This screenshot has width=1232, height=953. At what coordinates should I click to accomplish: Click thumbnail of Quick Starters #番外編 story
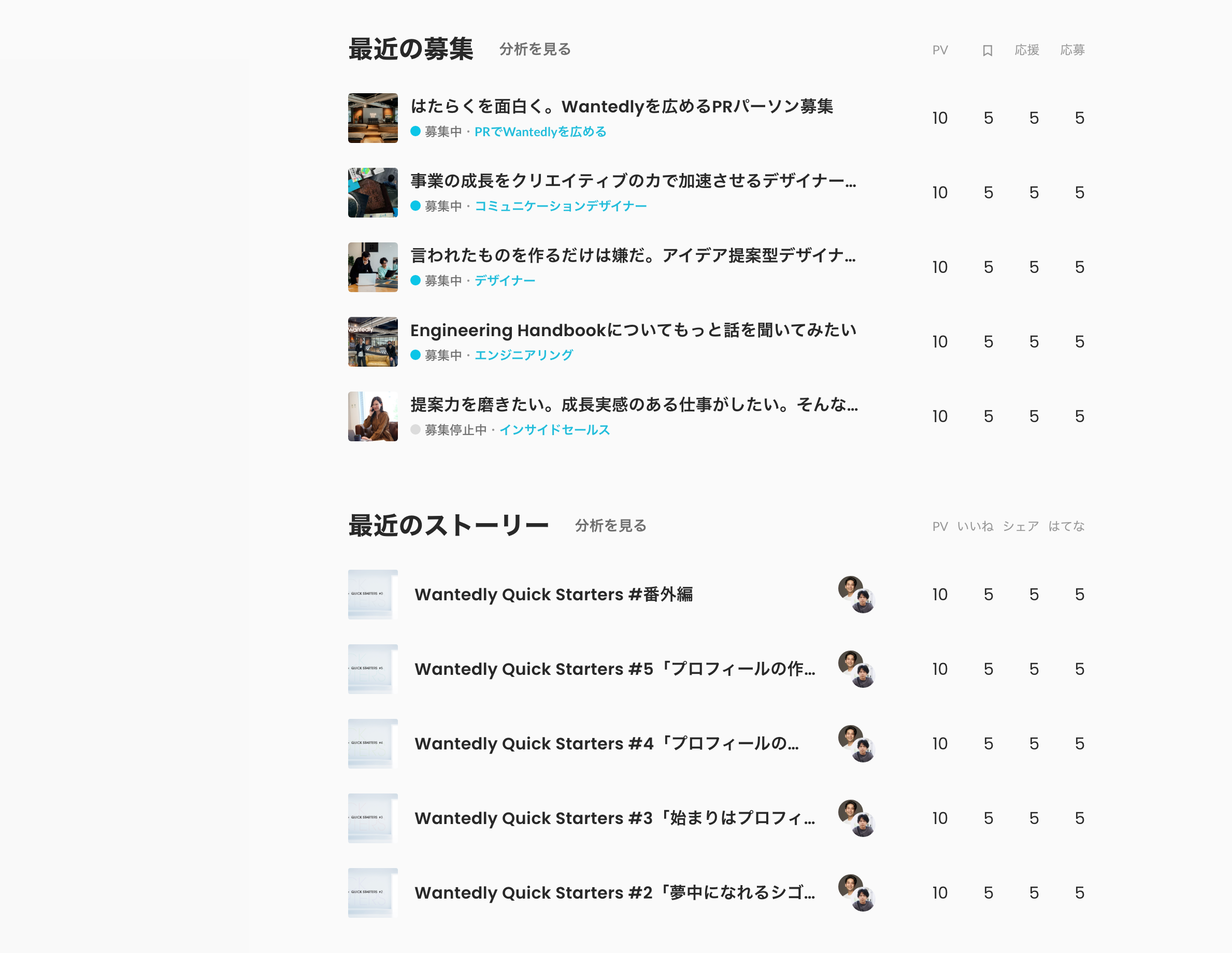click(373, 595)
